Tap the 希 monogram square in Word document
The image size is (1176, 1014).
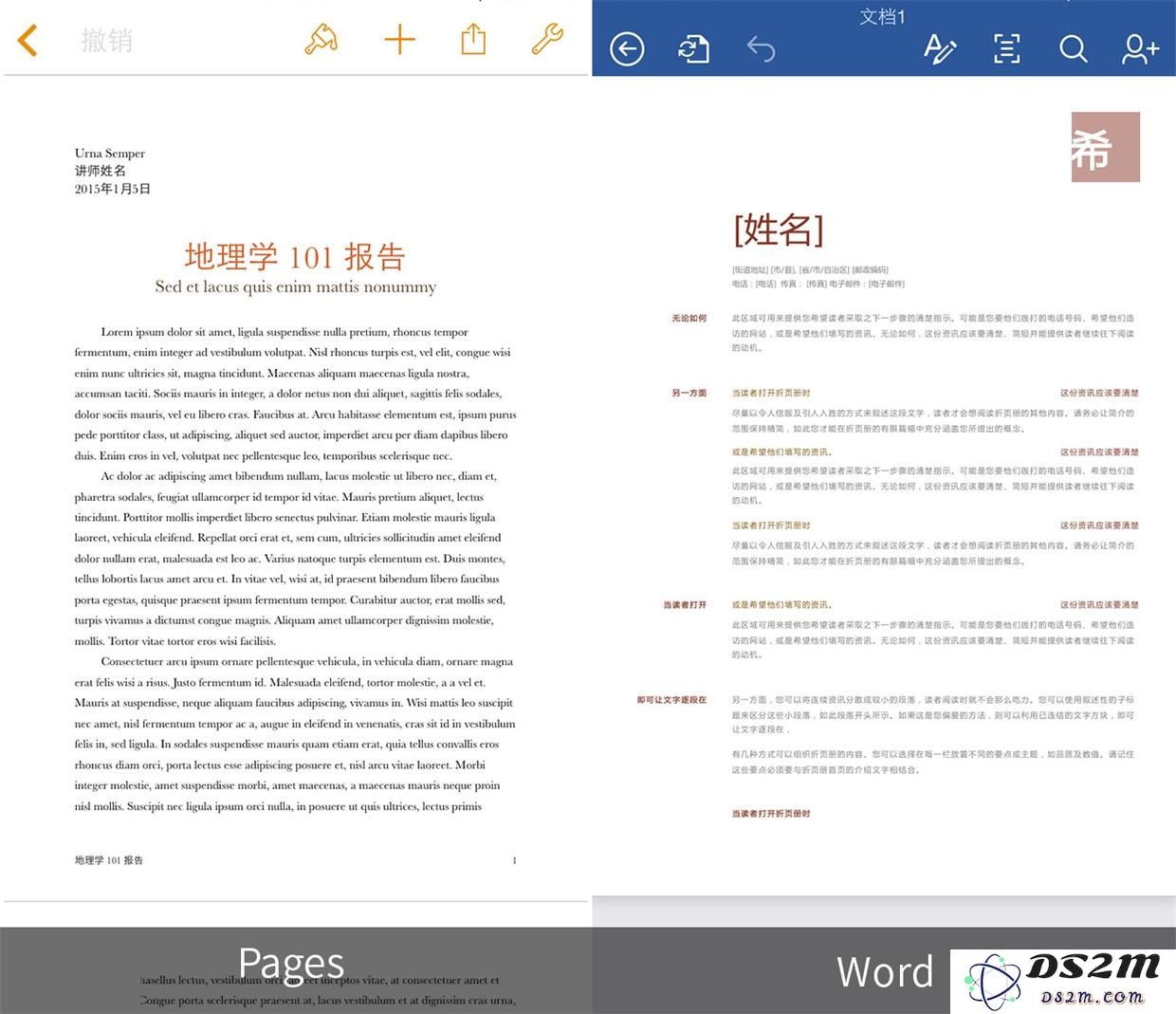1106,147
